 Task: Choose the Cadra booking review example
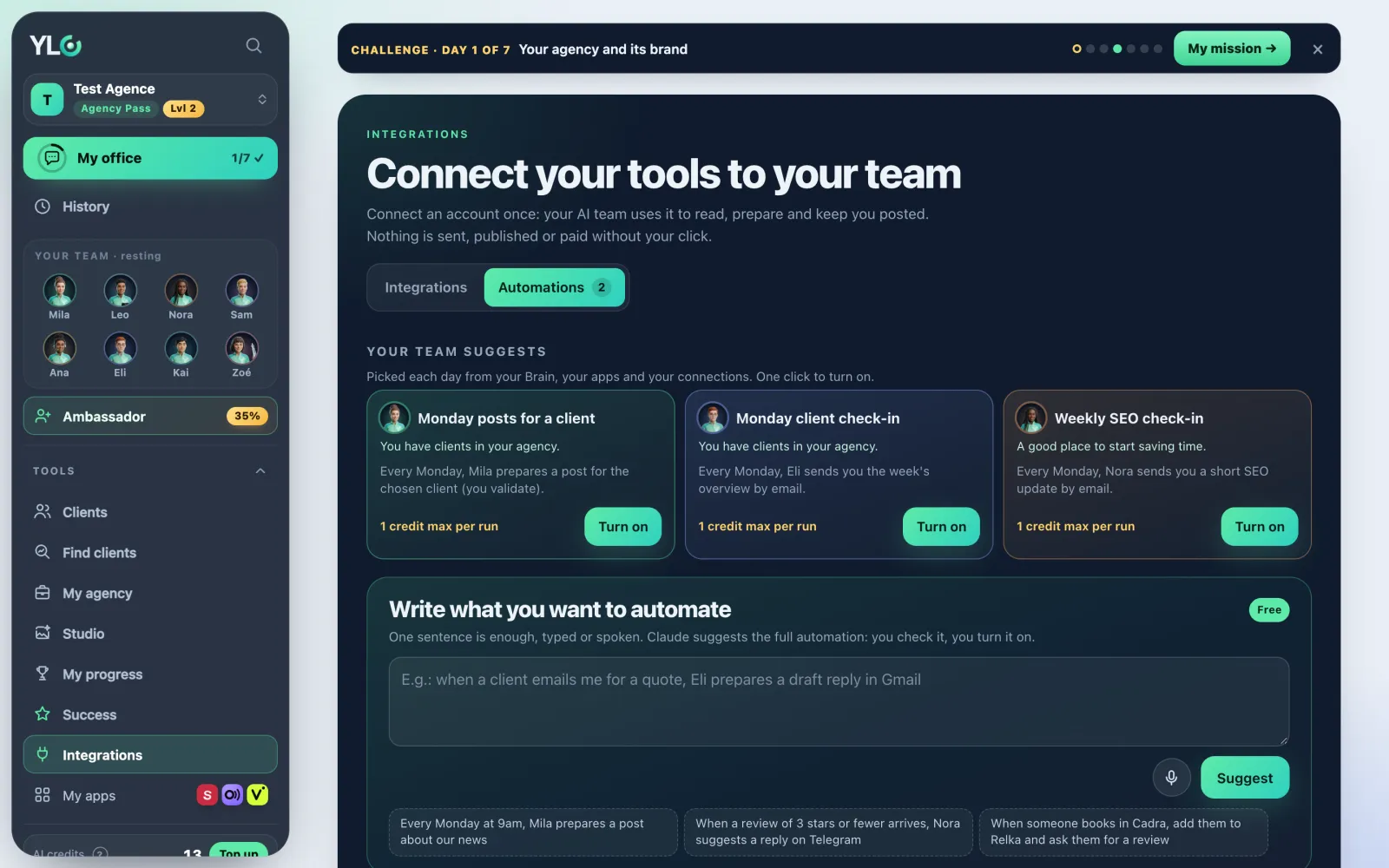pos(1123,832)
